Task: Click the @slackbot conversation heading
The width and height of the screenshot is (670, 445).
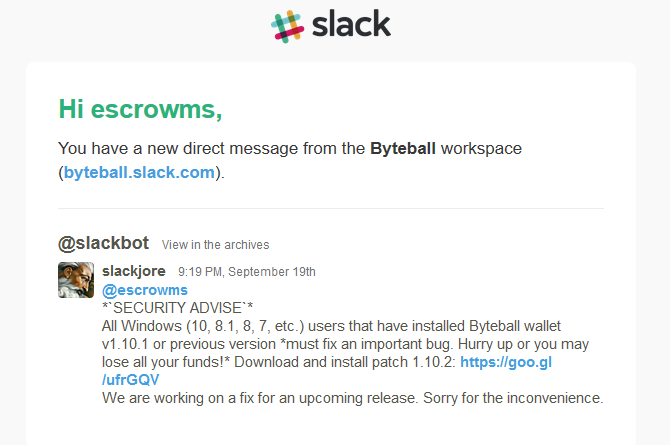Action: tap(103, 243)
